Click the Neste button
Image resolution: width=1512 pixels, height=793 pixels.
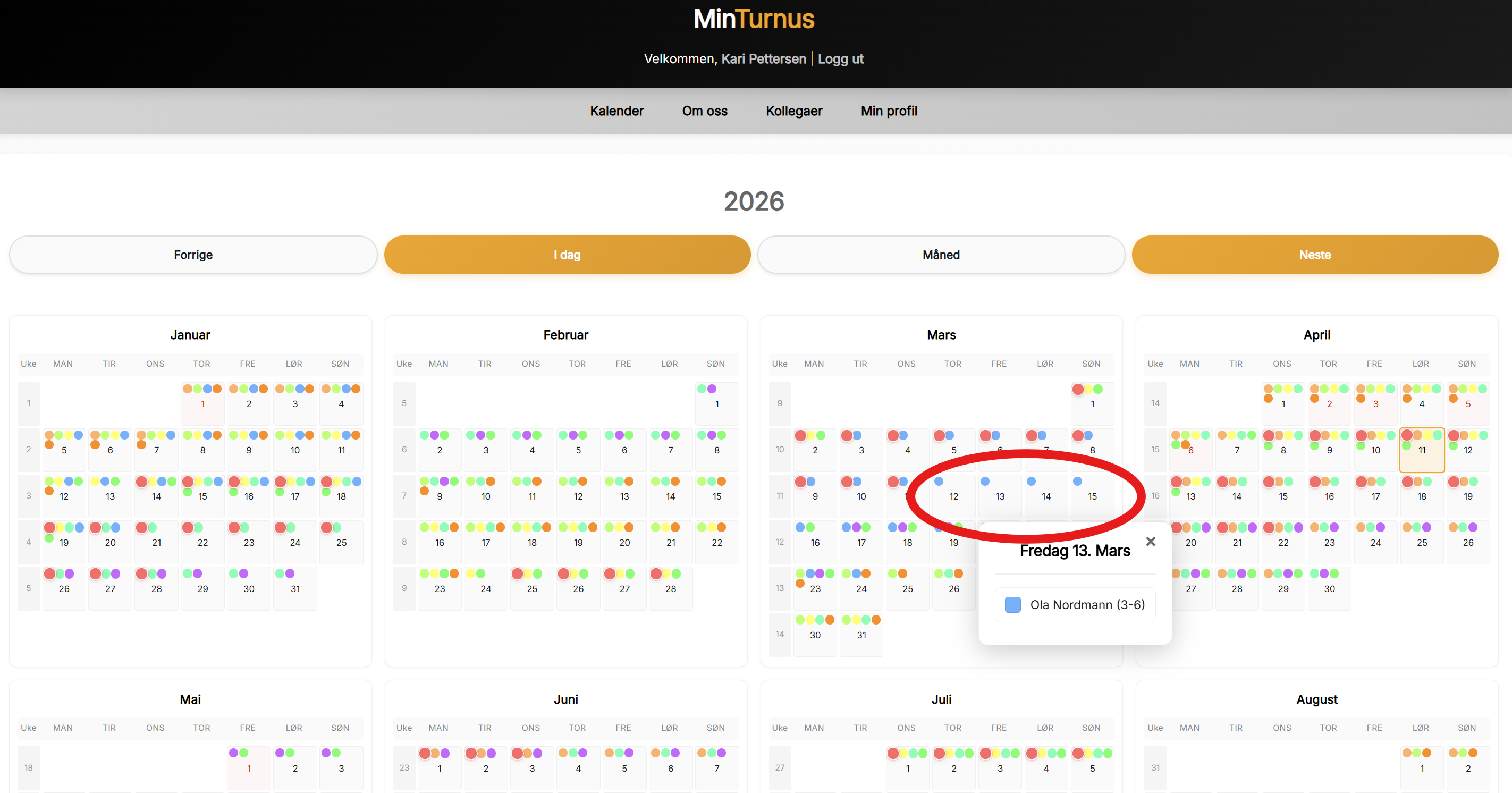point(1315,255)
